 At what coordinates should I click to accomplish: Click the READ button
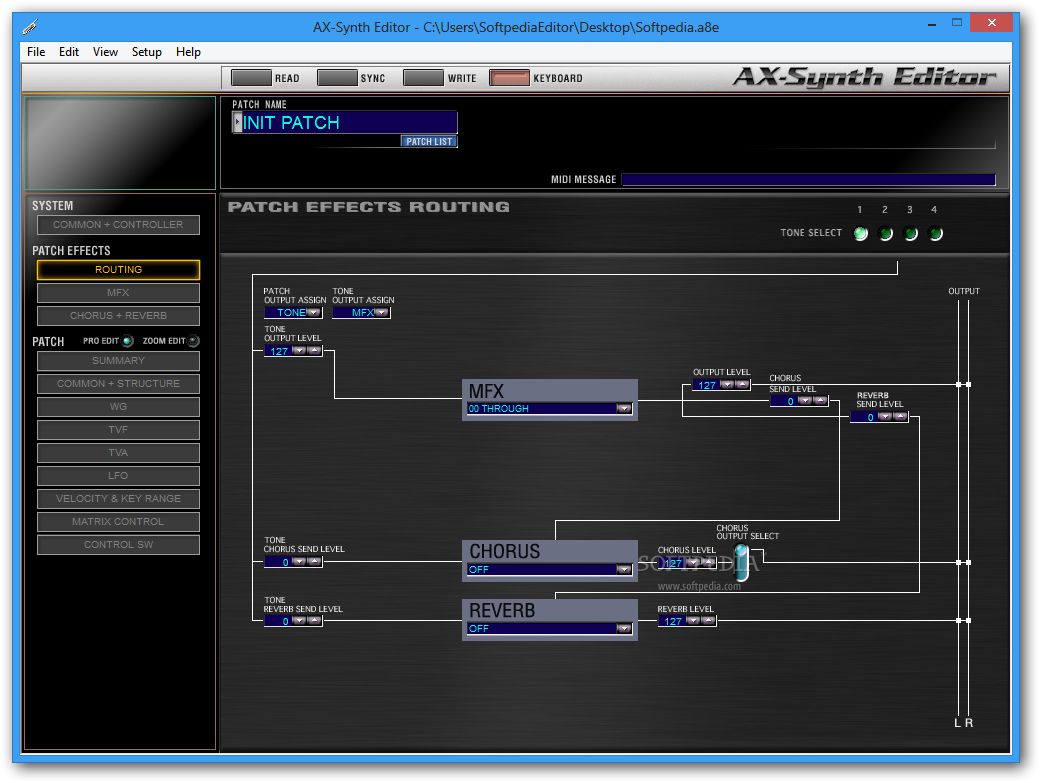click(251, 78)
